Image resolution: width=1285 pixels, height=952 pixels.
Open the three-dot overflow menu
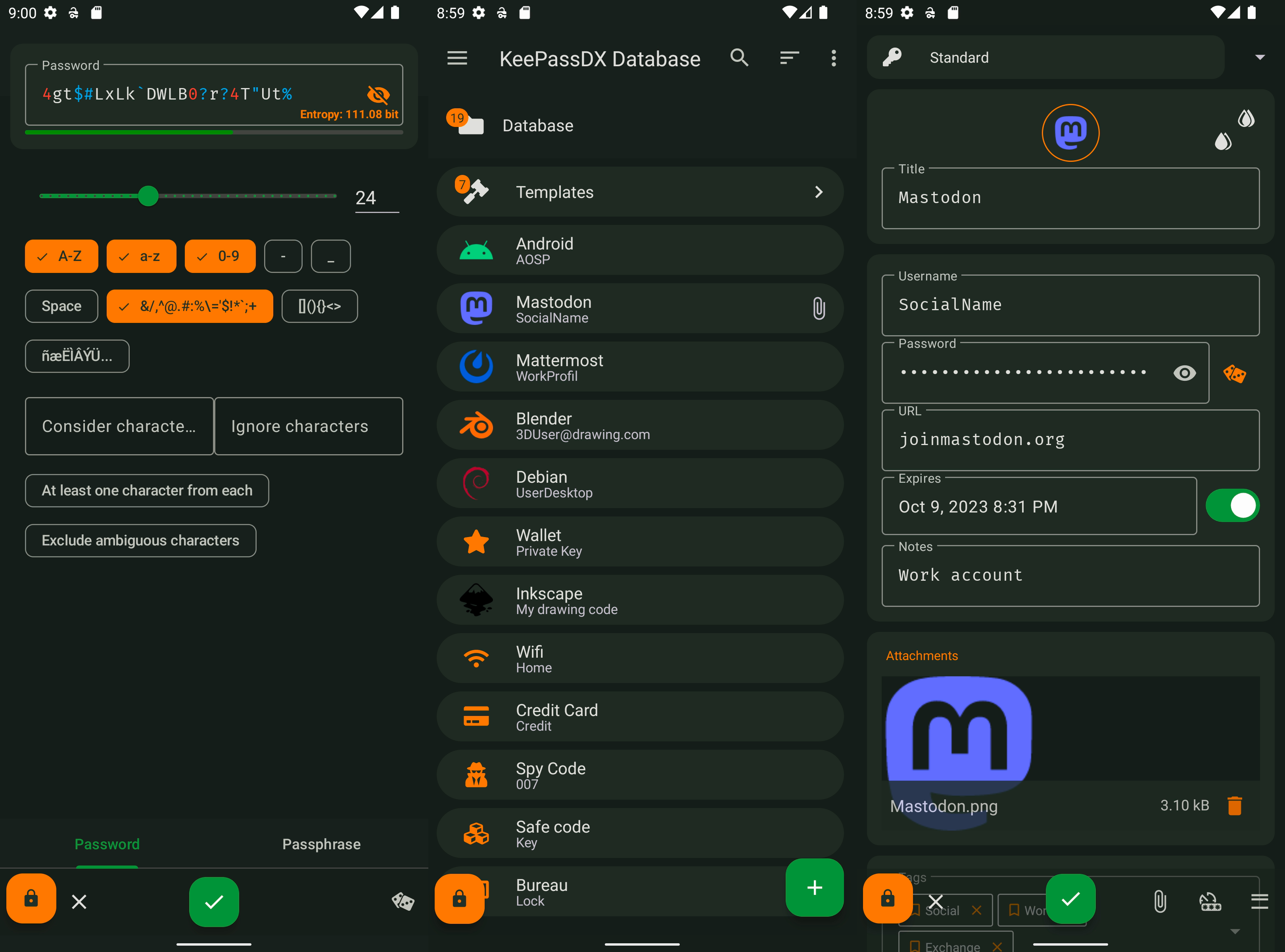click(833, 58)
